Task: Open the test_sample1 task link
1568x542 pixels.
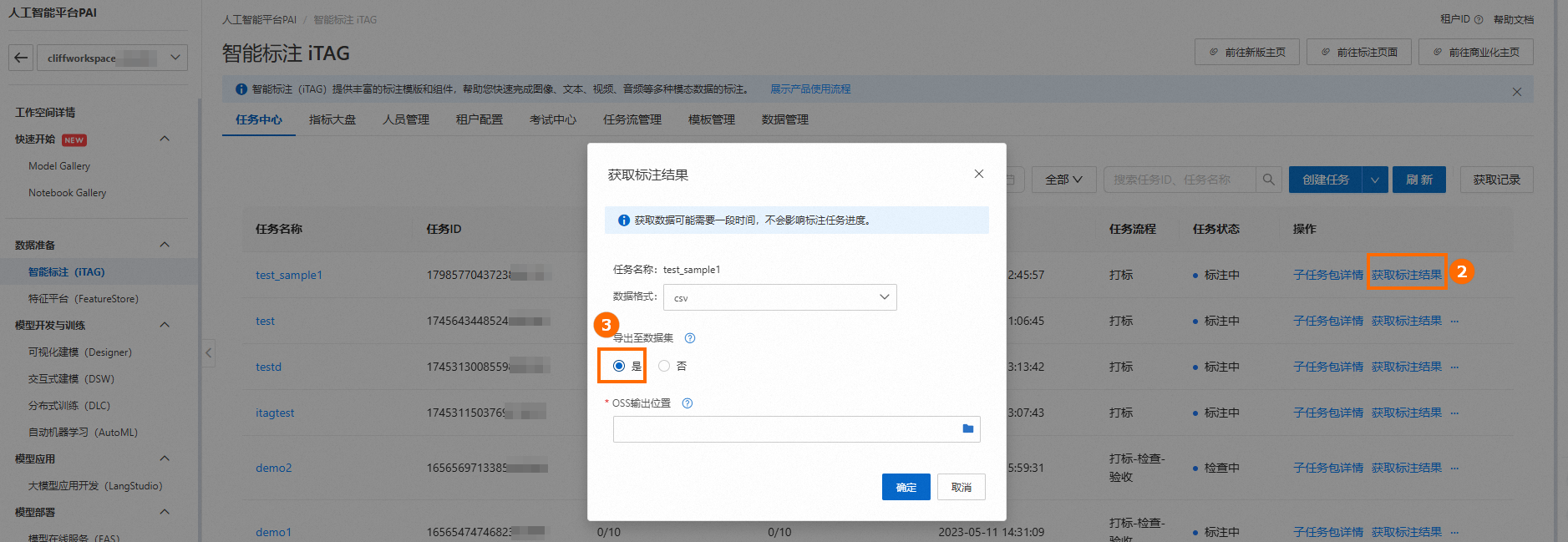Action: click(289, 275)
